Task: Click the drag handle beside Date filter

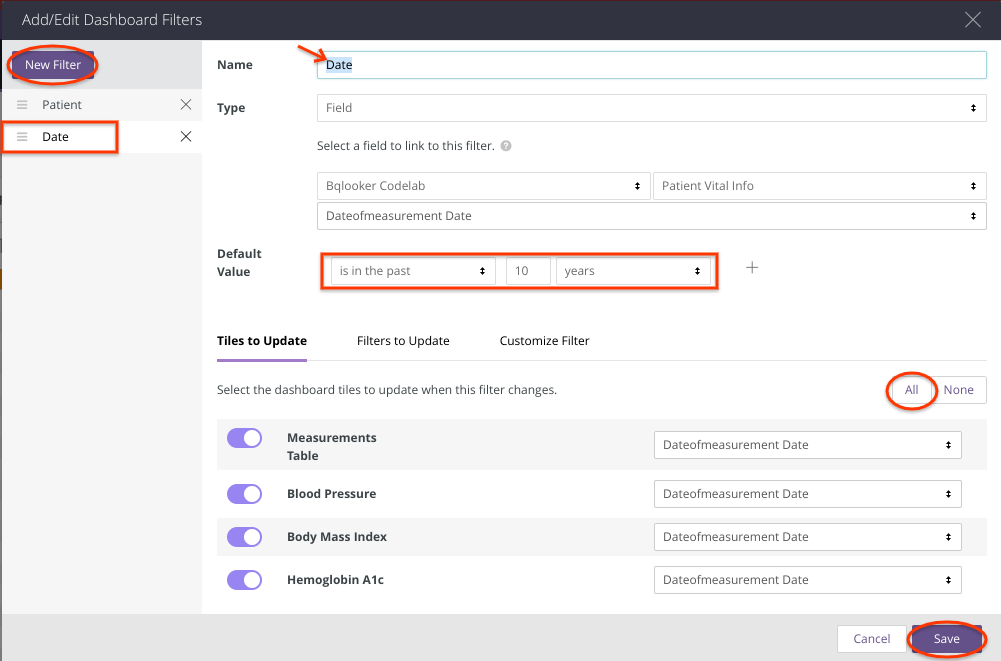Action: pyautogui.click(x=22, y=137)
